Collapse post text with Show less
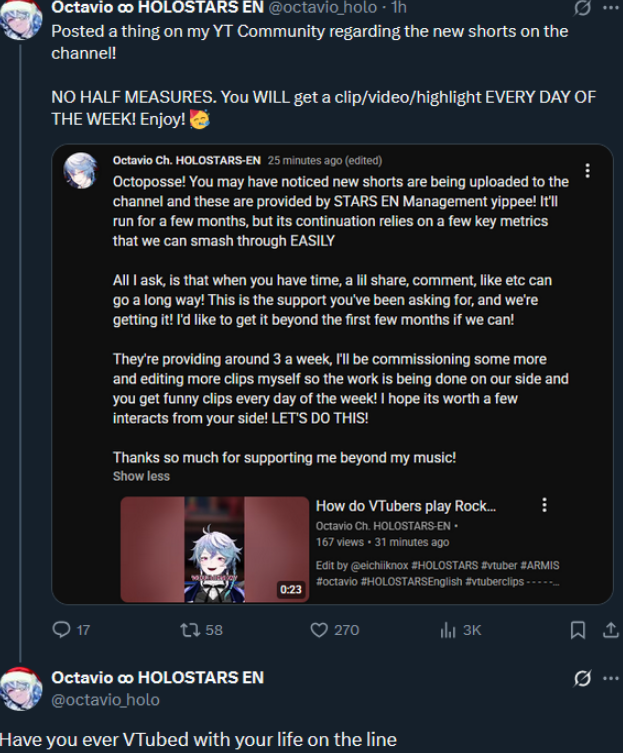The height and width of the screenshot is (753, 623). [141, 476]
